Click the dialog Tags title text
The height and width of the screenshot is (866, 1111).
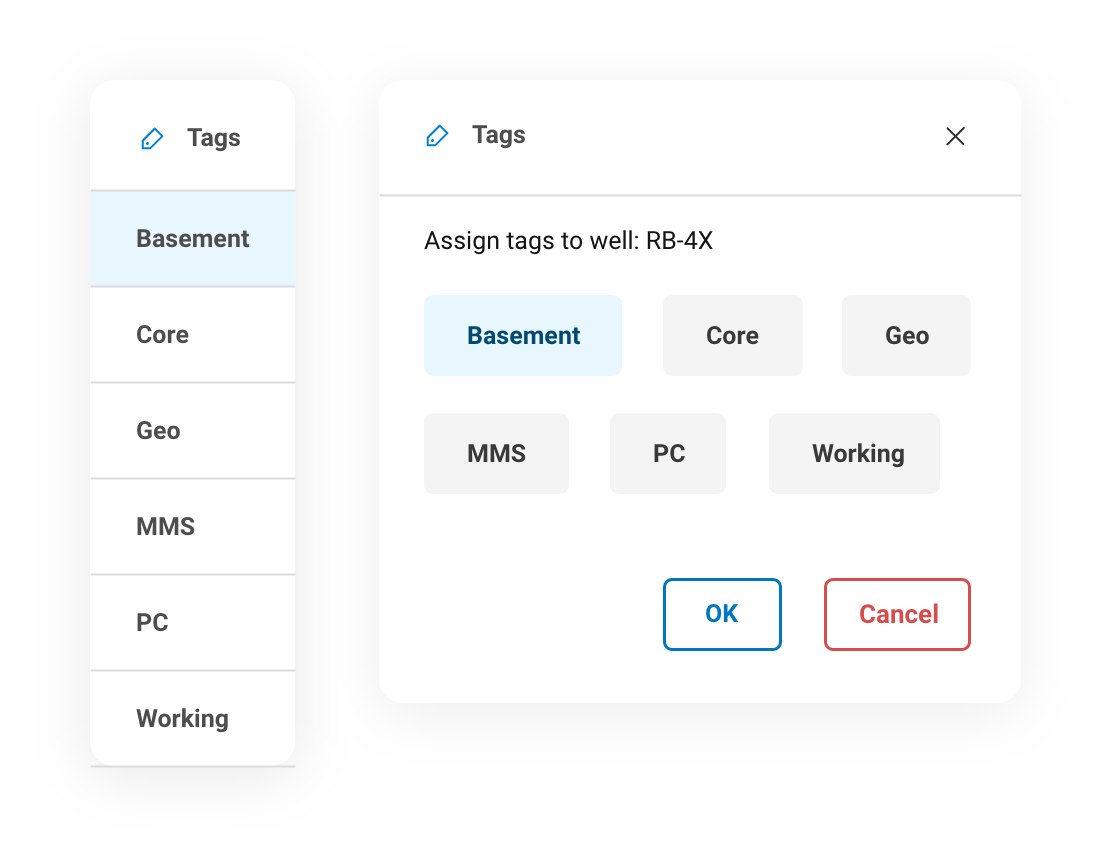tap(499, 135)
